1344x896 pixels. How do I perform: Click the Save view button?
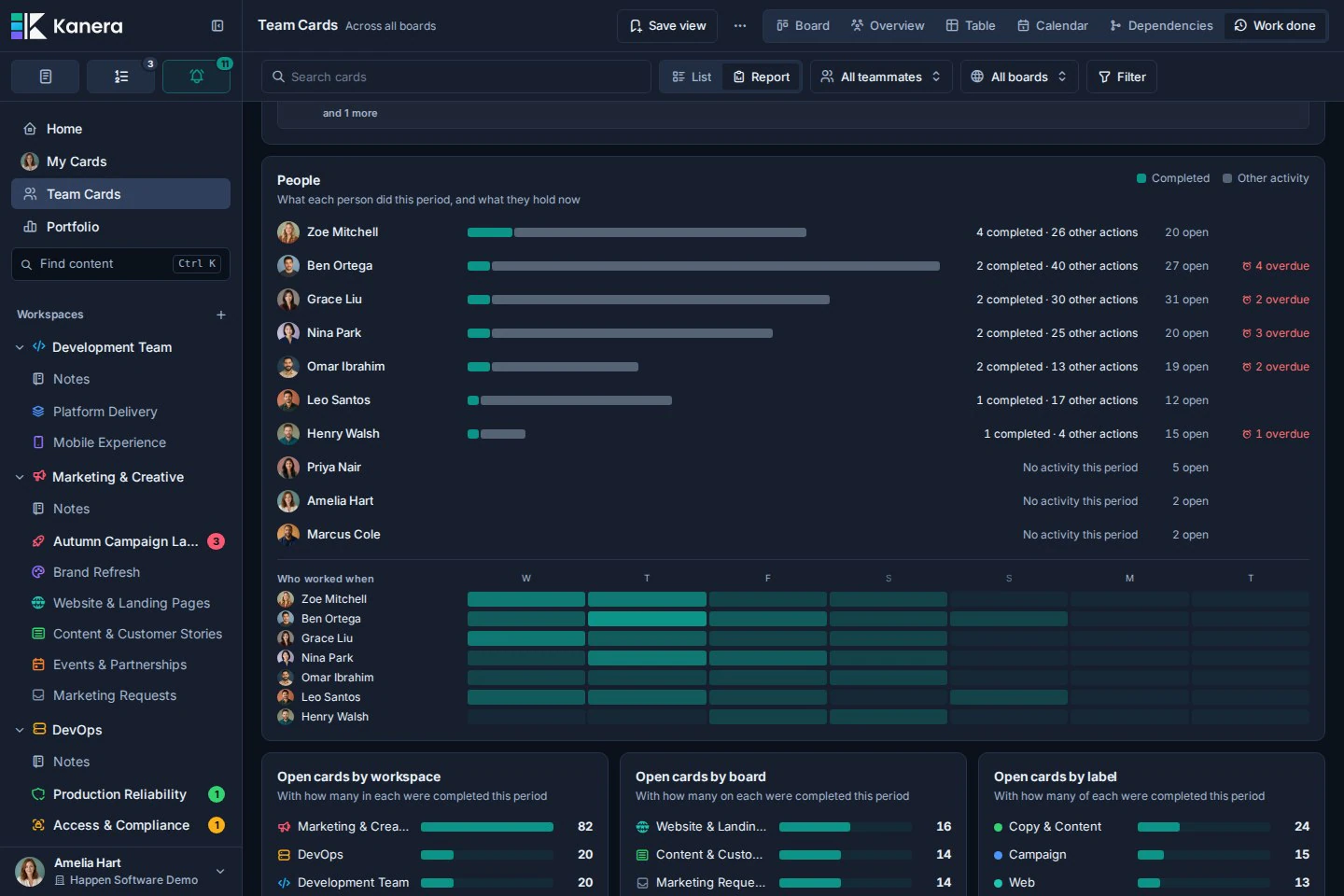click(667, 26)
